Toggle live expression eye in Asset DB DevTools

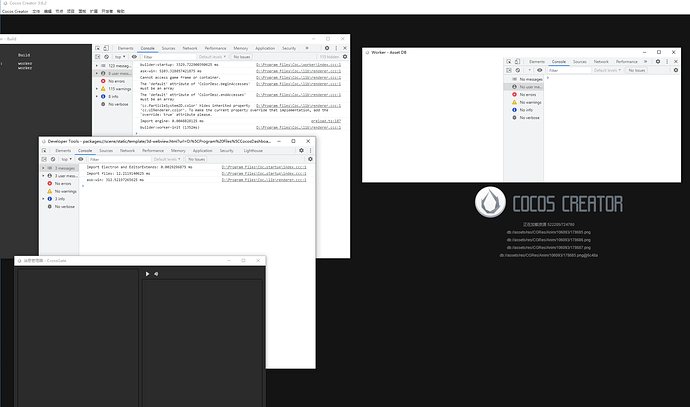(540, 70)
